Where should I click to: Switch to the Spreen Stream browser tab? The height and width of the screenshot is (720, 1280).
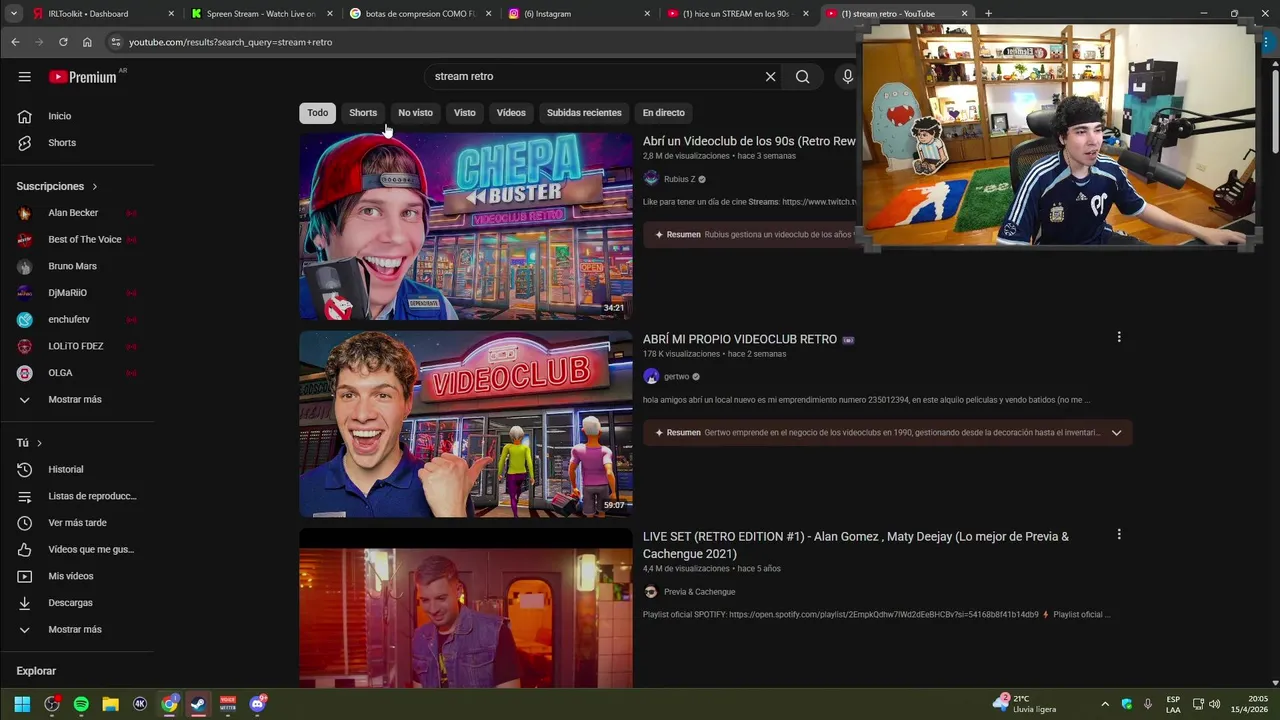click(x=261, y=14)
